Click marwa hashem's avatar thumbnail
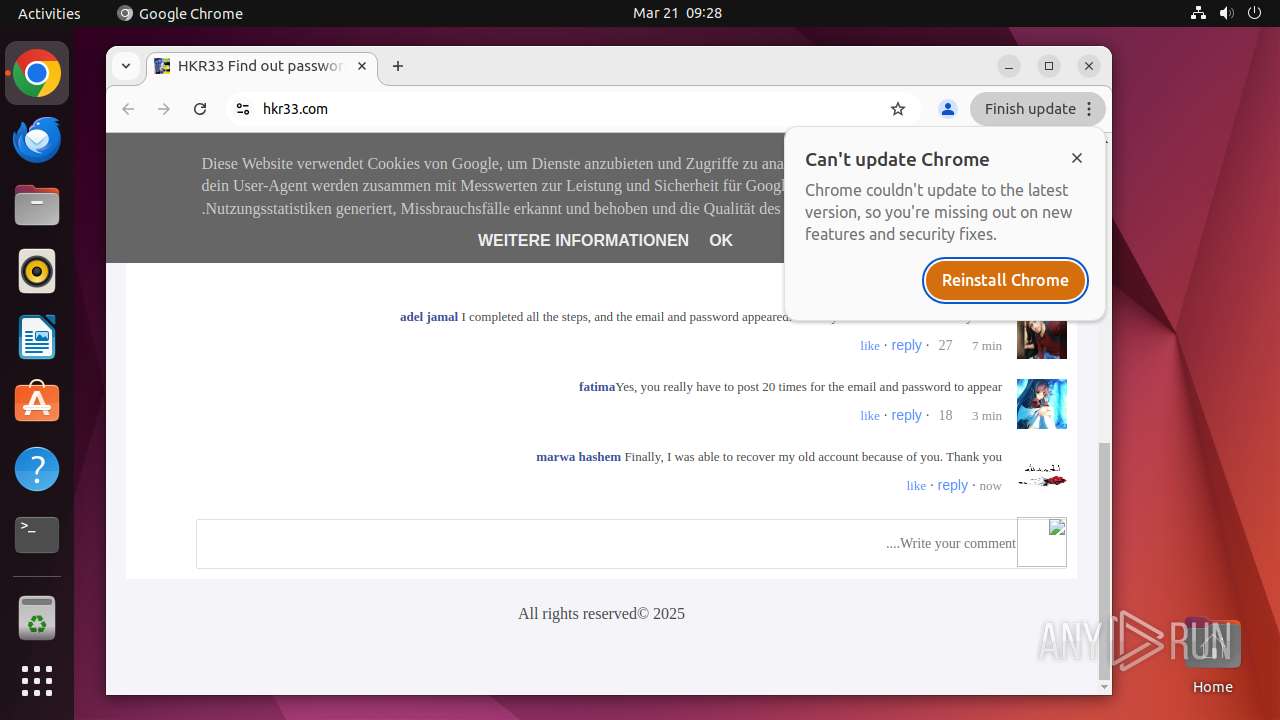Screen dimensions: 1280x720 click(x=1042, y=474)
